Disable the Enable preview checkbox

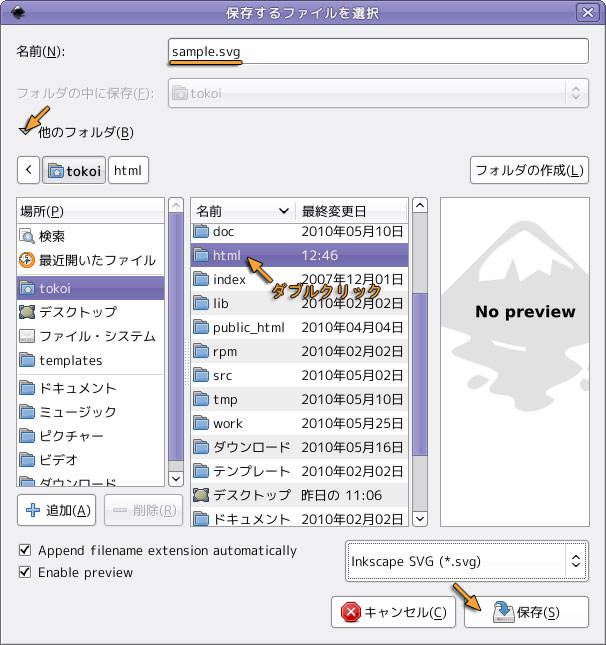(25, 573)
